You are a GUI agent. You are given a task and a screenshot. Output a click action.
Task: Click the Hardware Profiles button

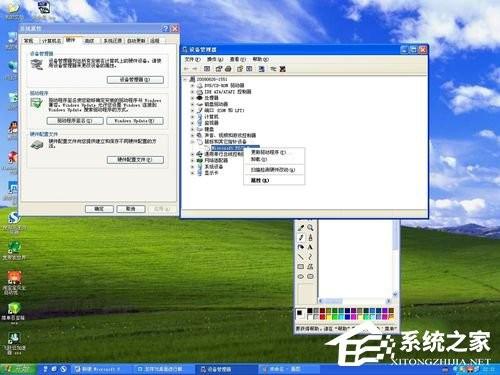135,160
